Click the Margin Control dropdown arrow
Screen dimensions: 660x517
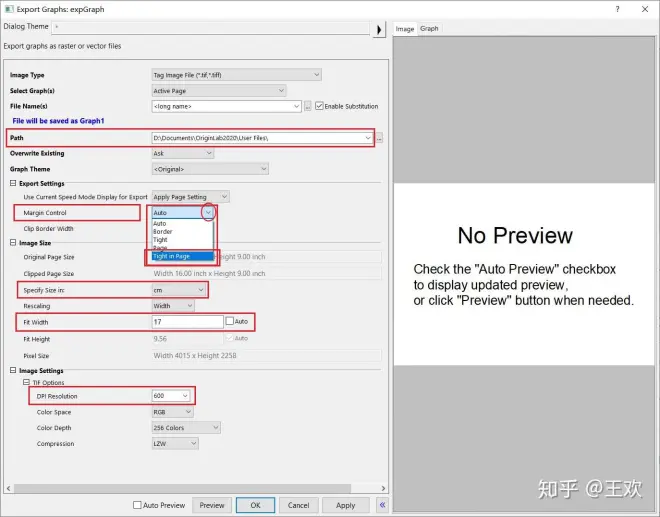(x=208, y=213)
